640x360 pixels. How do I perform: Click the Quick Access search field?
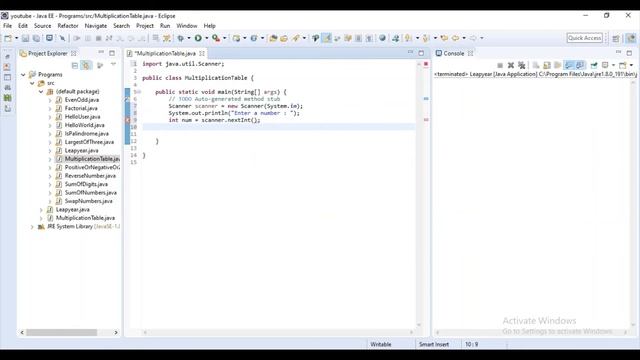[584, 38]
